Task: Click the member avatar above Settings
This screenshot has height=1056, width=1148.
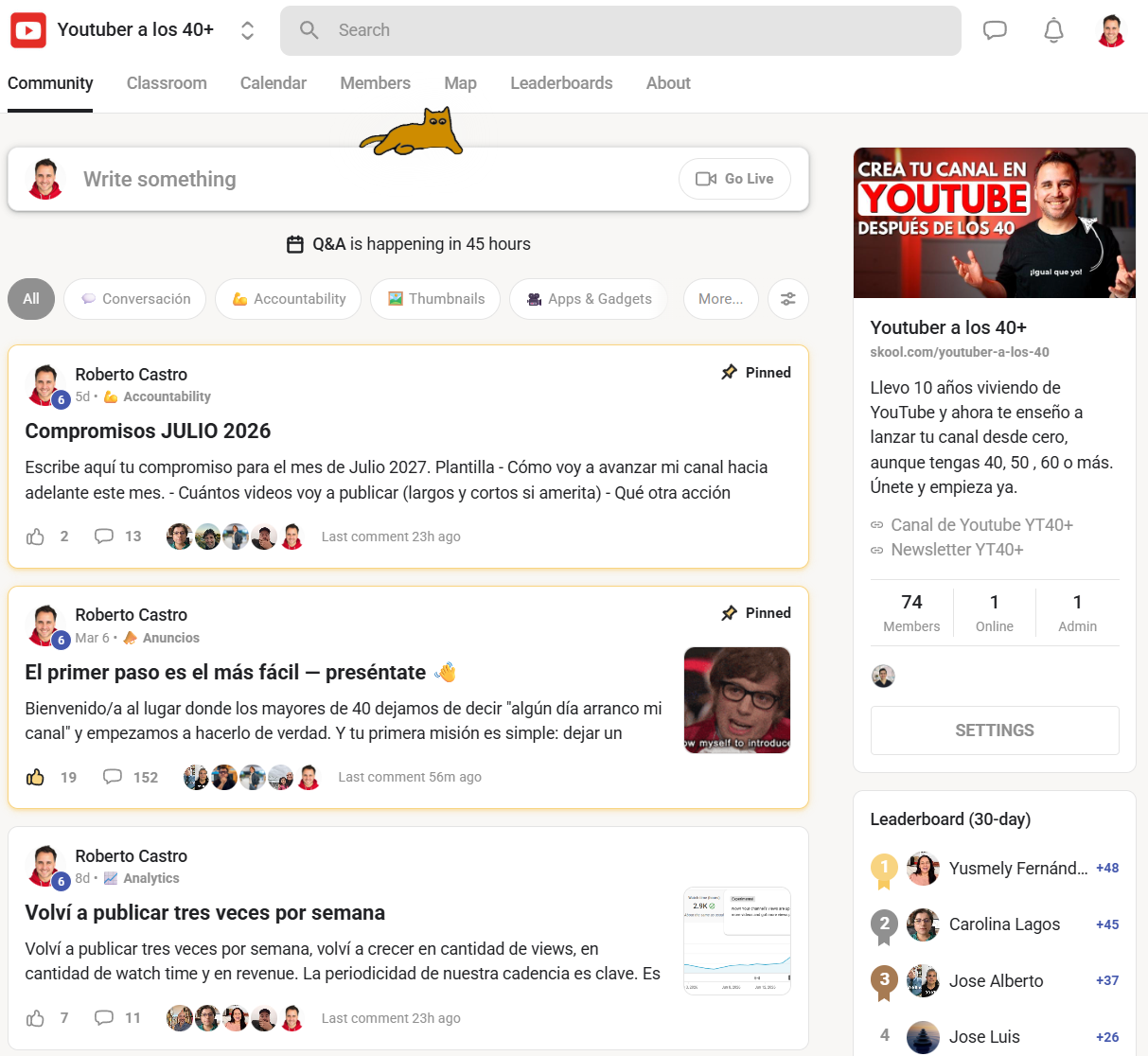Action: [883, 677]
